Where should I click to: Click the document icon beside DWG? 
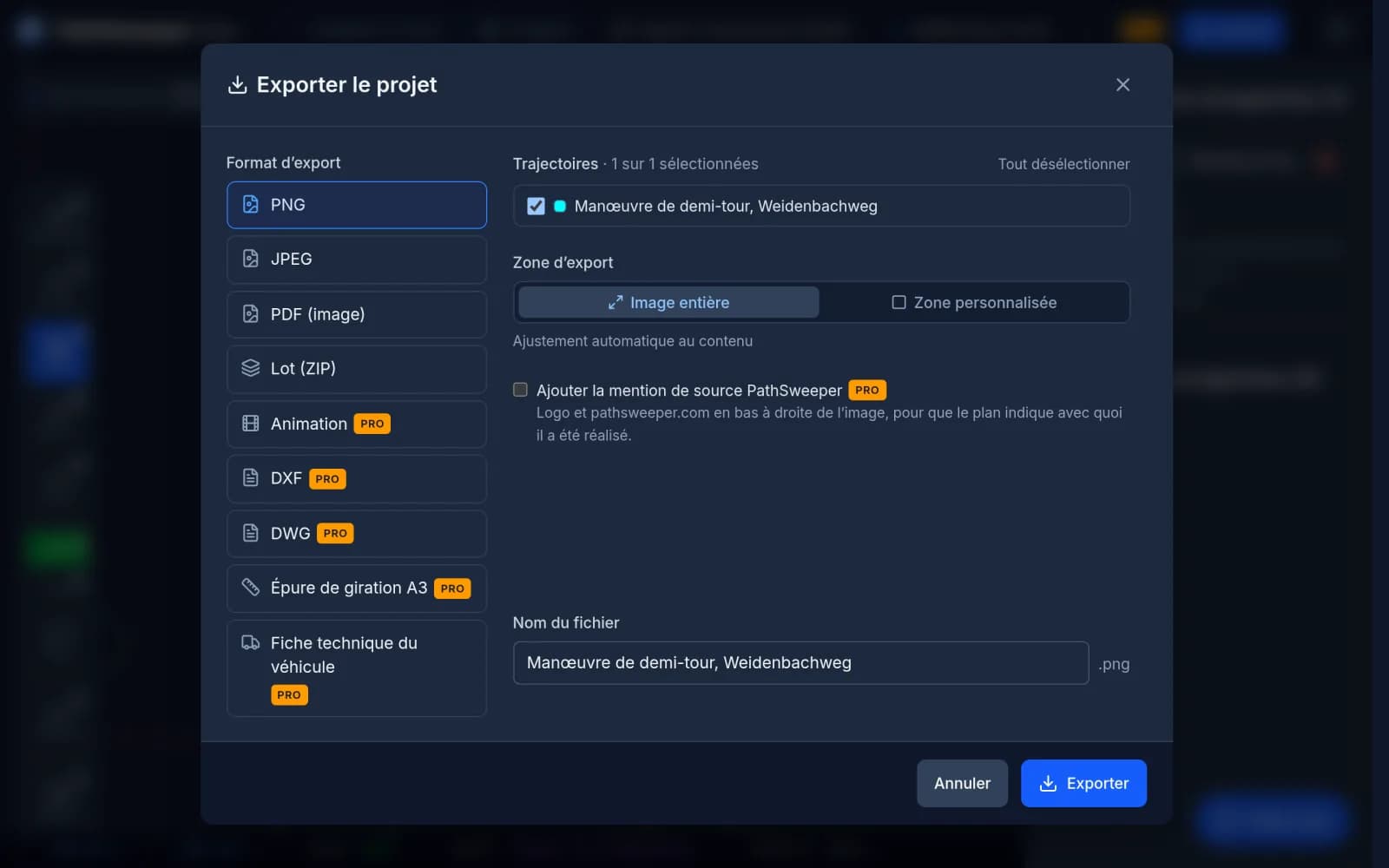250,532
